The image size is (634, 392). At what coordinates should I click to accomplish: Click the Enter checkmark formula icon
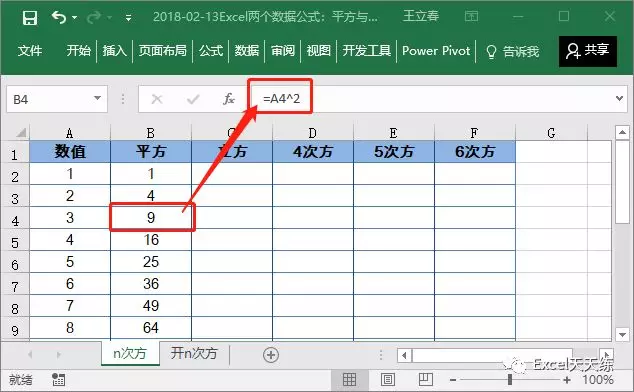tap(193, 99)
